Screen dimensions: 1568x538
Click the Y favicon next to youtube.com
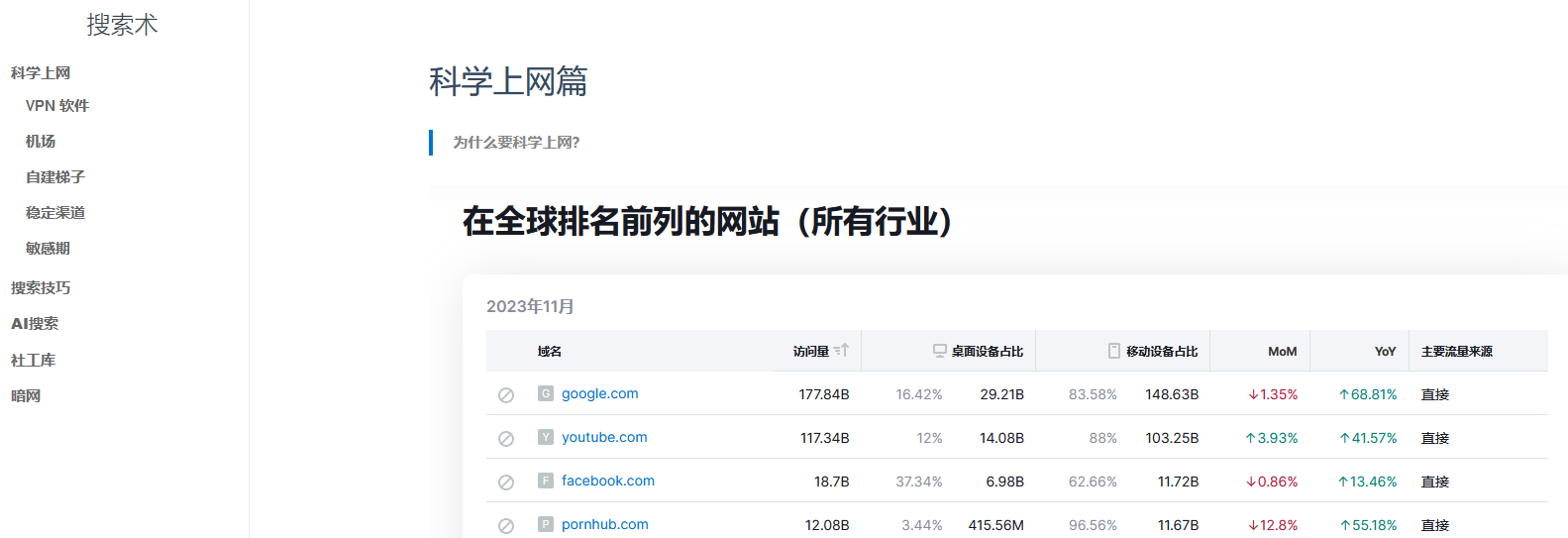click(546, 437)
